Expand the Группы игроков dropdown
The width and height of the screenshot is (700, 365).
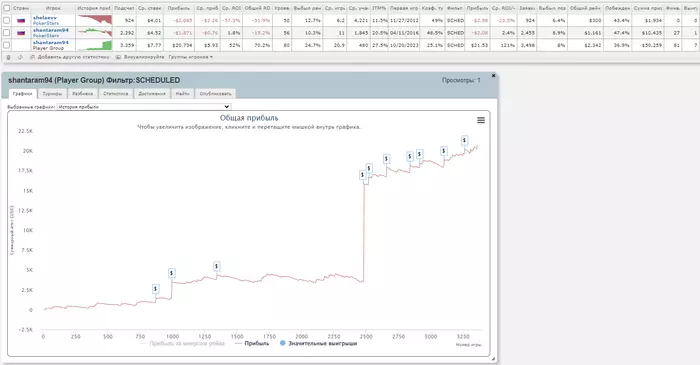191,57
